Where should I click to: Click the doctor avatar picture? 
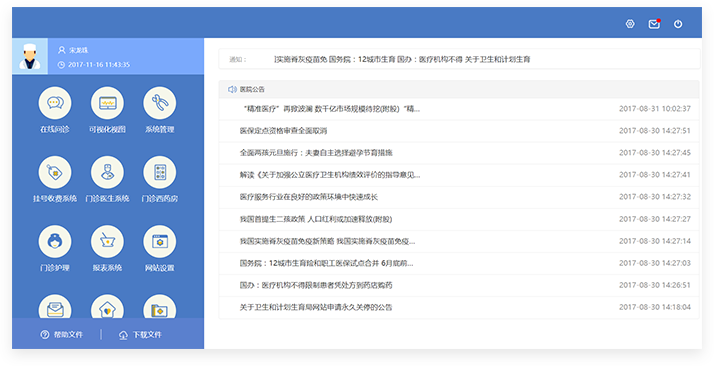point(30,56)
